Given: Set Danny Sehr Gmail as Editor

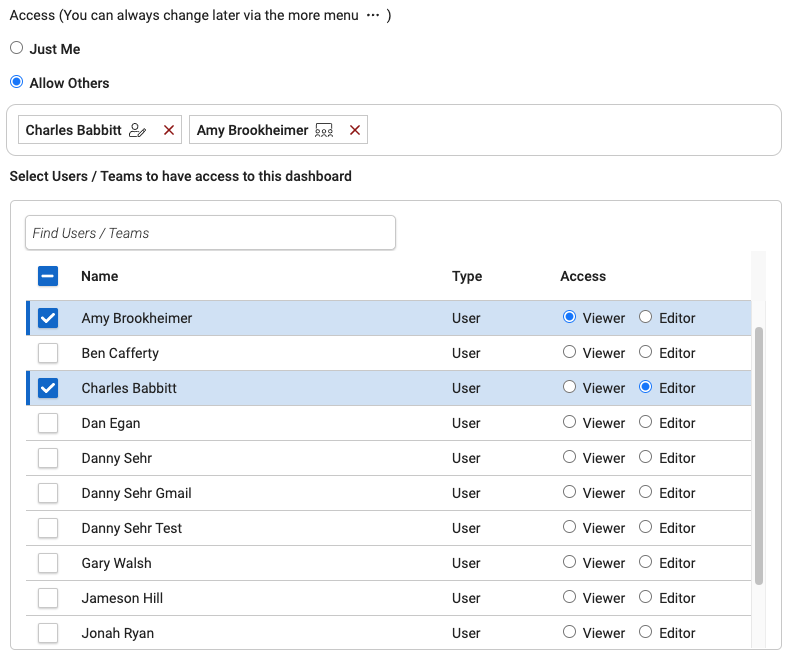Looking at the screenshot, I should 645,492.
